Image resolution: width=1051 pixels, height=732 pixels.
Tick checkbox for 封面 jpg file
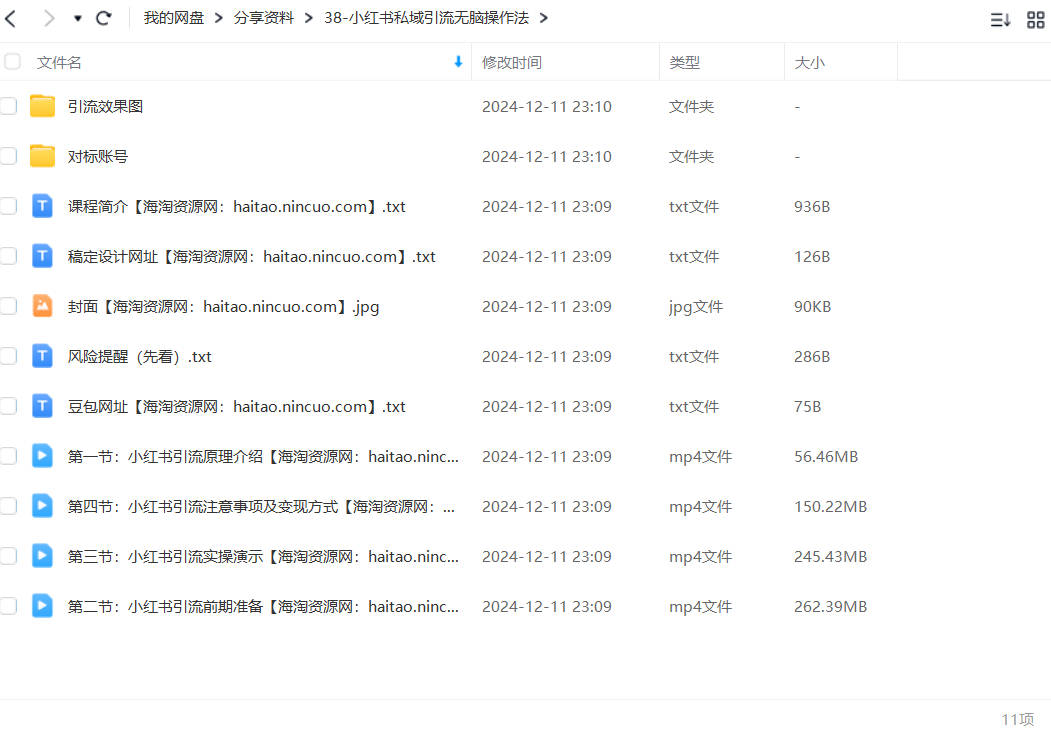click(x=8, y=306)
